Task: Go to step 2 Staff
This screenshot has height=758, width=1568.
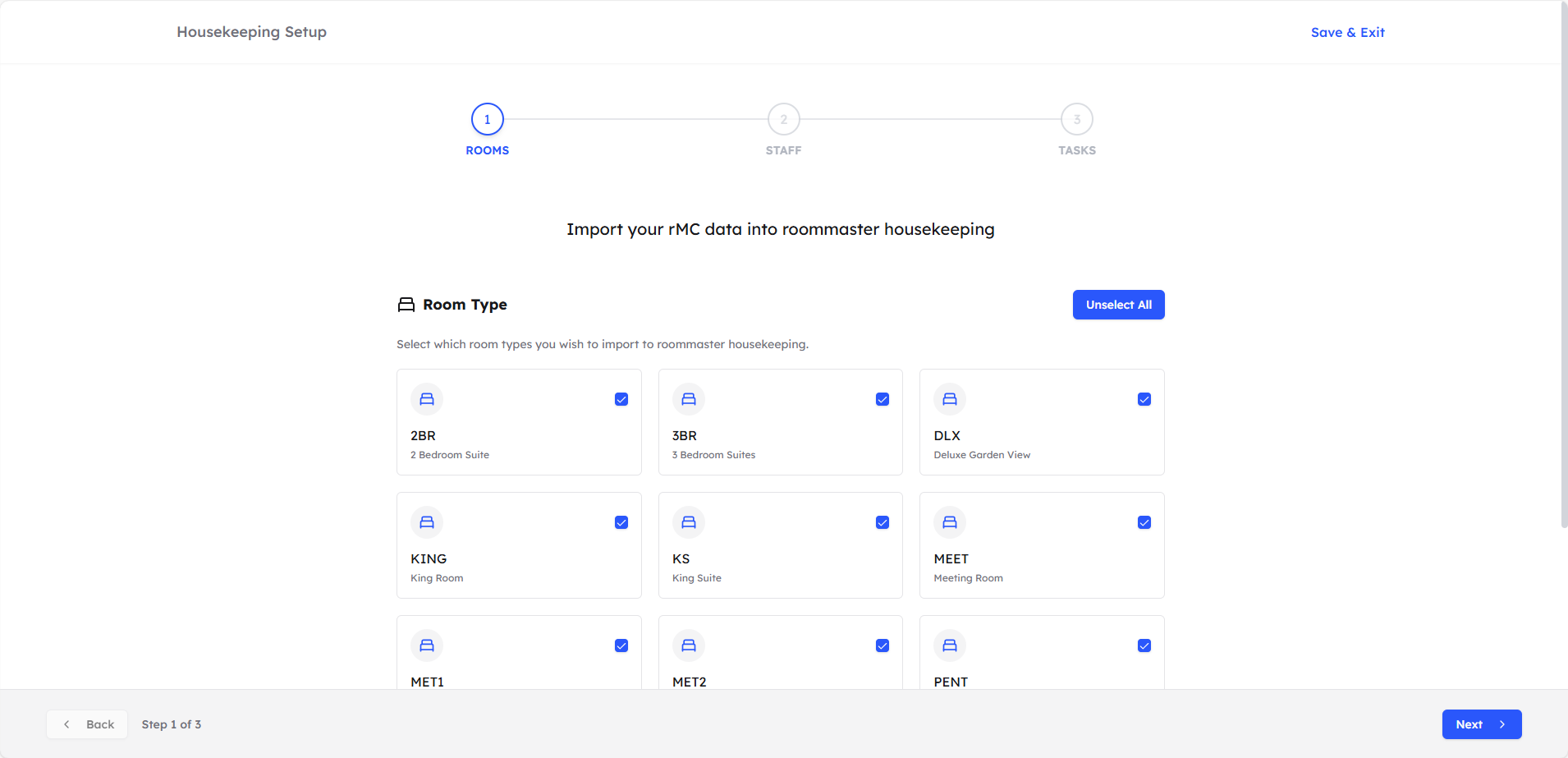Action: coord(784,120)
